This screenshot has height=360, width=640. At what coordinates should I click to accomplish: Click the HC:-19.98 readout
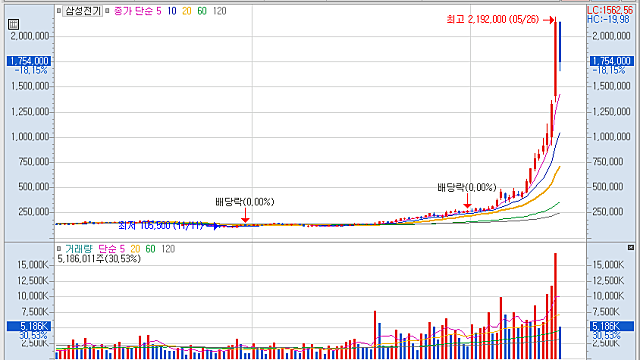tap(608, 19)
